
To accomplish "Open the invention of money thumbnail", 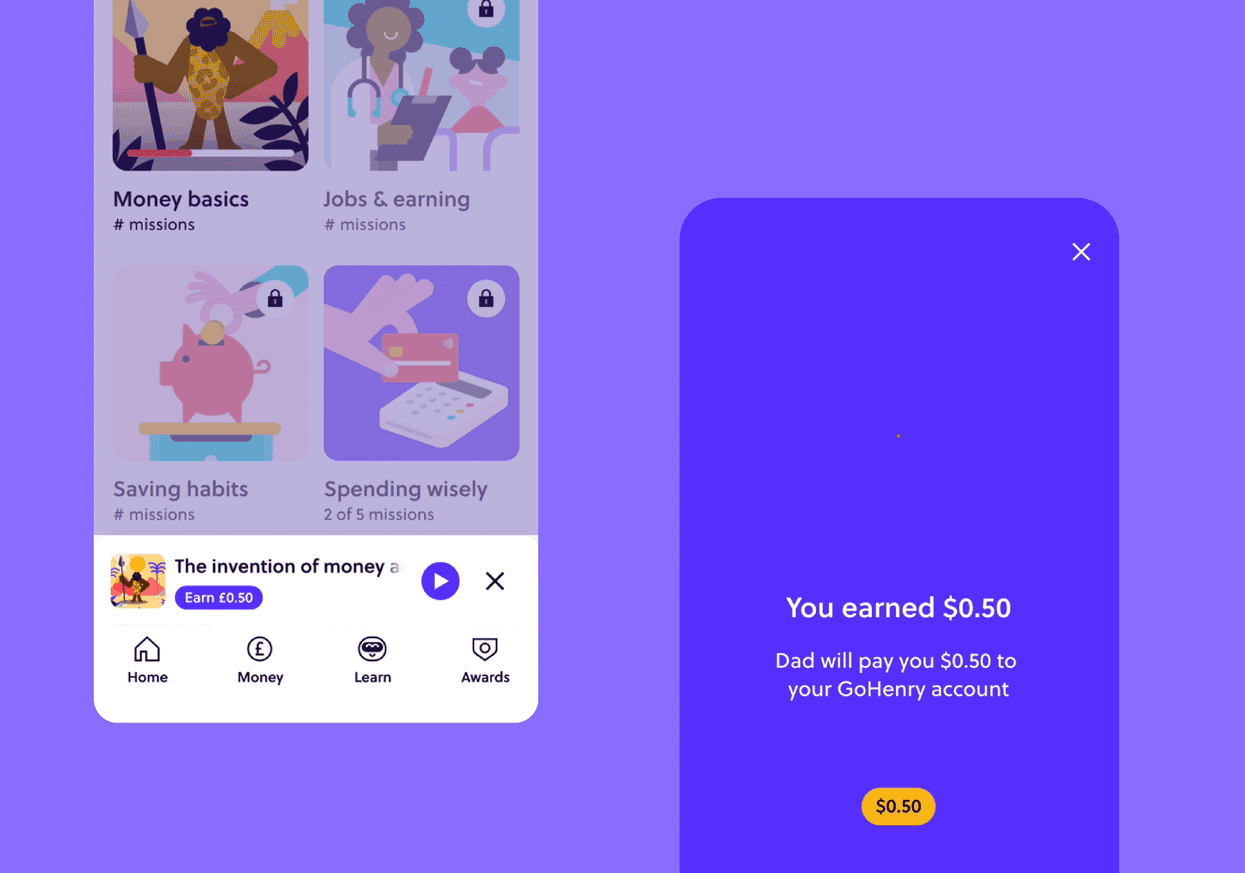I will (x=138, y=581).
